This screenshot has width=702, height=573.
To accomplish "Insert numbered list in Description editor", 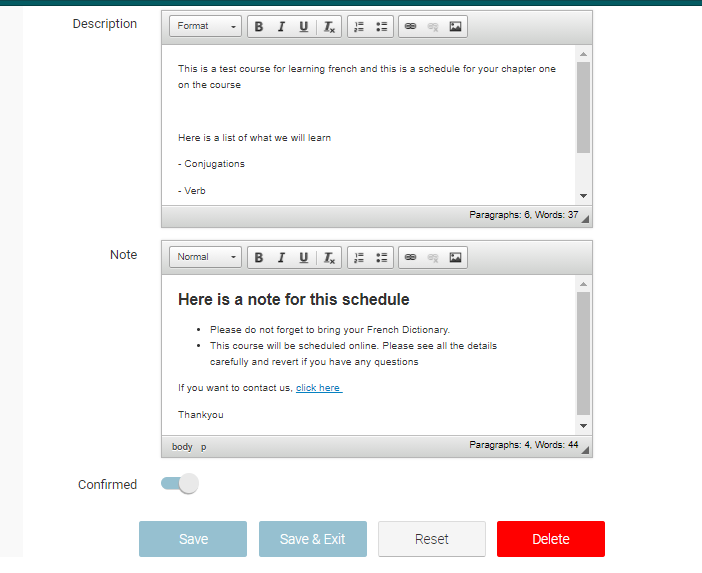I will [x=359, y=27].
